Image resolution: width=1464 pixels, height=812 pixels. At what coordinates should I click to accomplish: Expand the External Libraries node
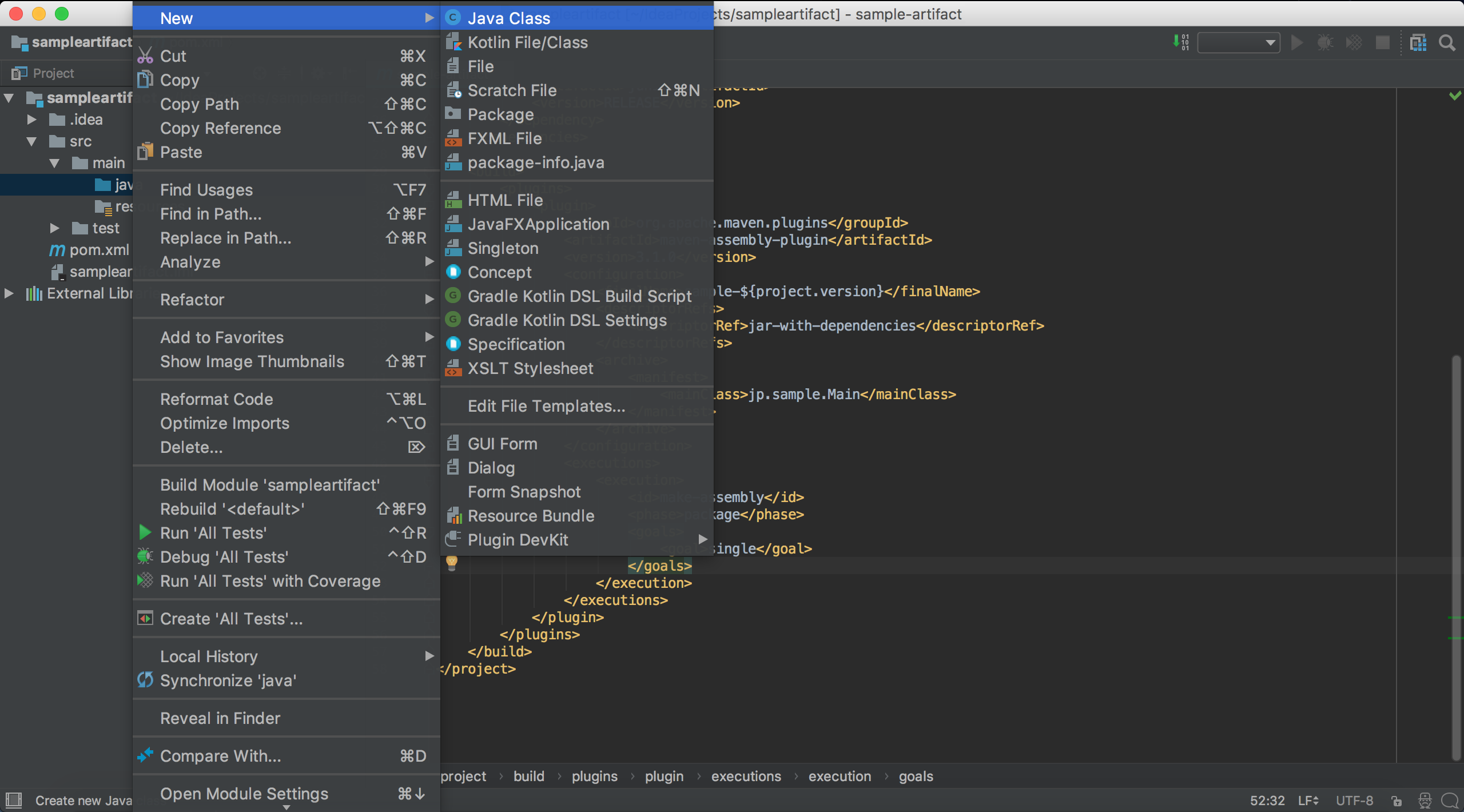[9, 293]
